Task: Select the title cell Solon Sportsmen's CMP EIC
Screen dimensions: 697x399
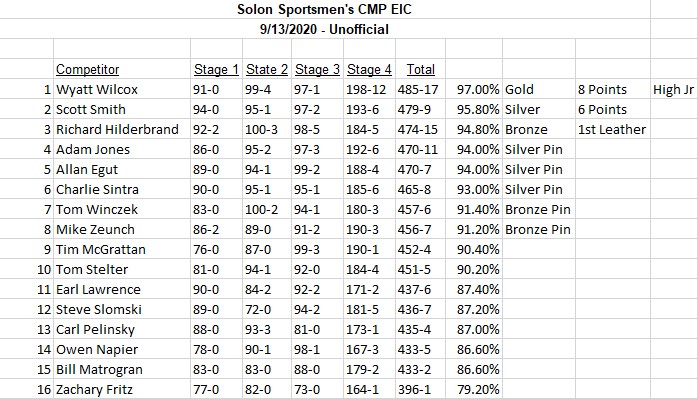Action: click(x=324, y=9)
